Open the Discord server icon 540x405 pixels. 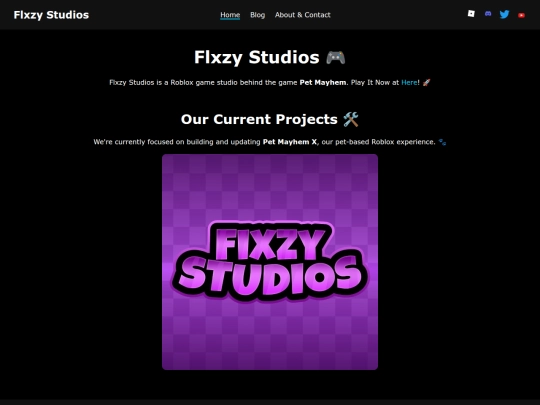(x=488, y=14)
